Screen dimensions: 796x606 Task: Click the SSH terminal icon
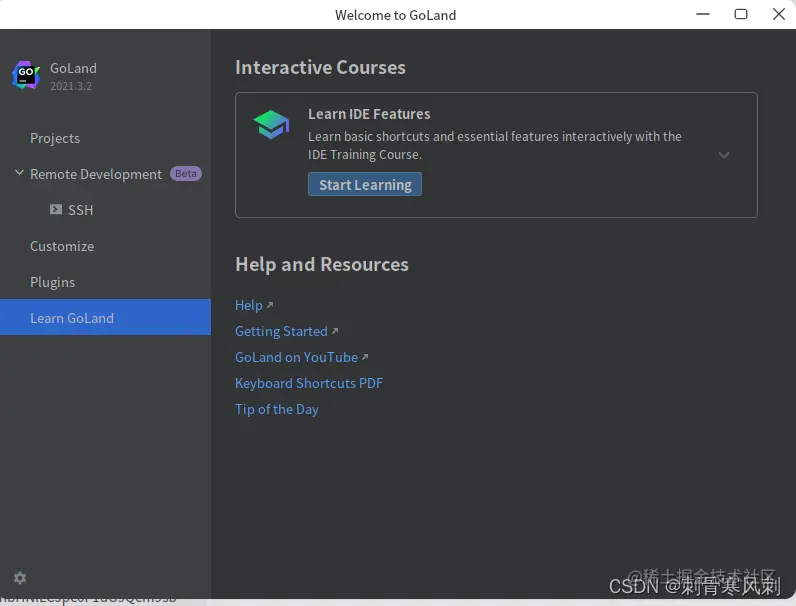[x=56, y=209]
